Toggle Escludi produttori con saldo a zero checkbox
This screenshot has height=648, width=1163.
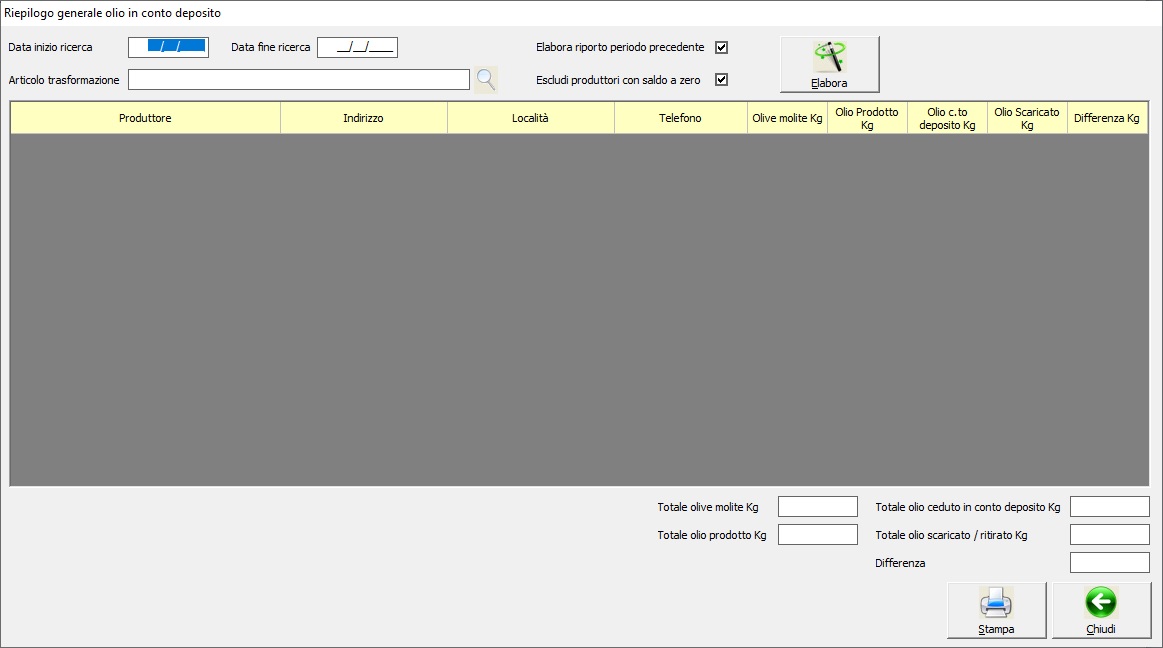721,79
